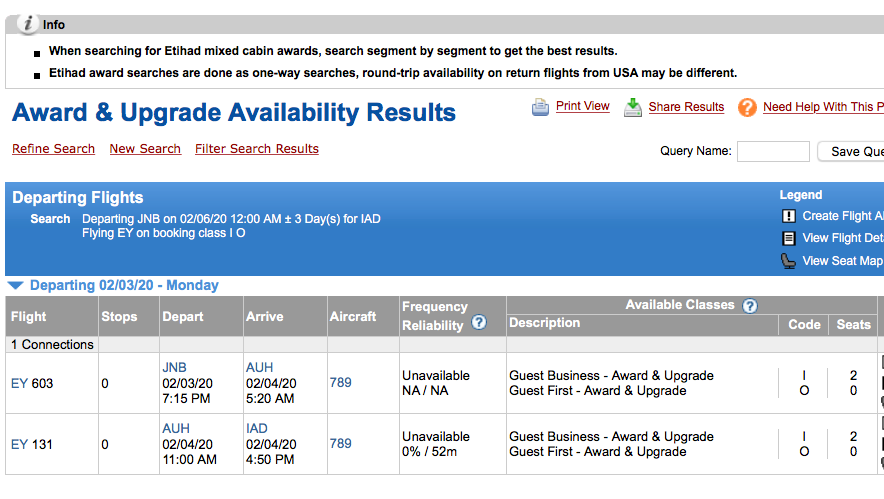
Task: Click the Frequency Reliability help icon
Action: [479, 323]
